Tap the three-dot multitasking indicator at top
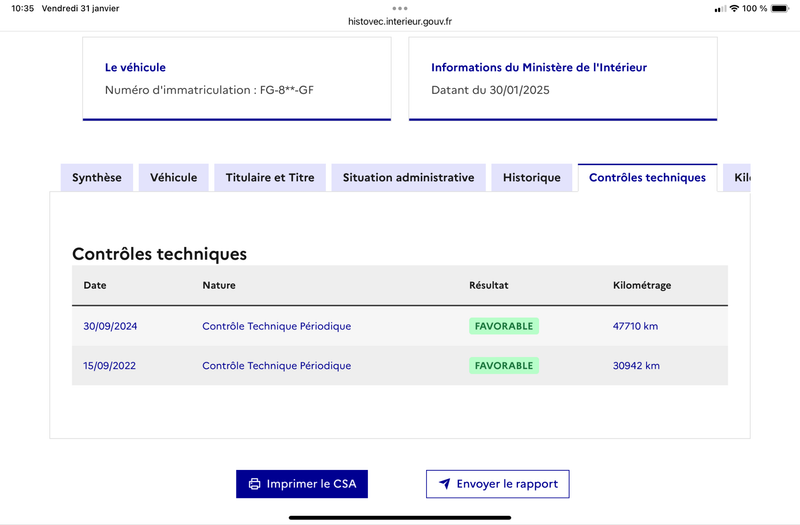The image size is (800, 525). coord(400,8)
